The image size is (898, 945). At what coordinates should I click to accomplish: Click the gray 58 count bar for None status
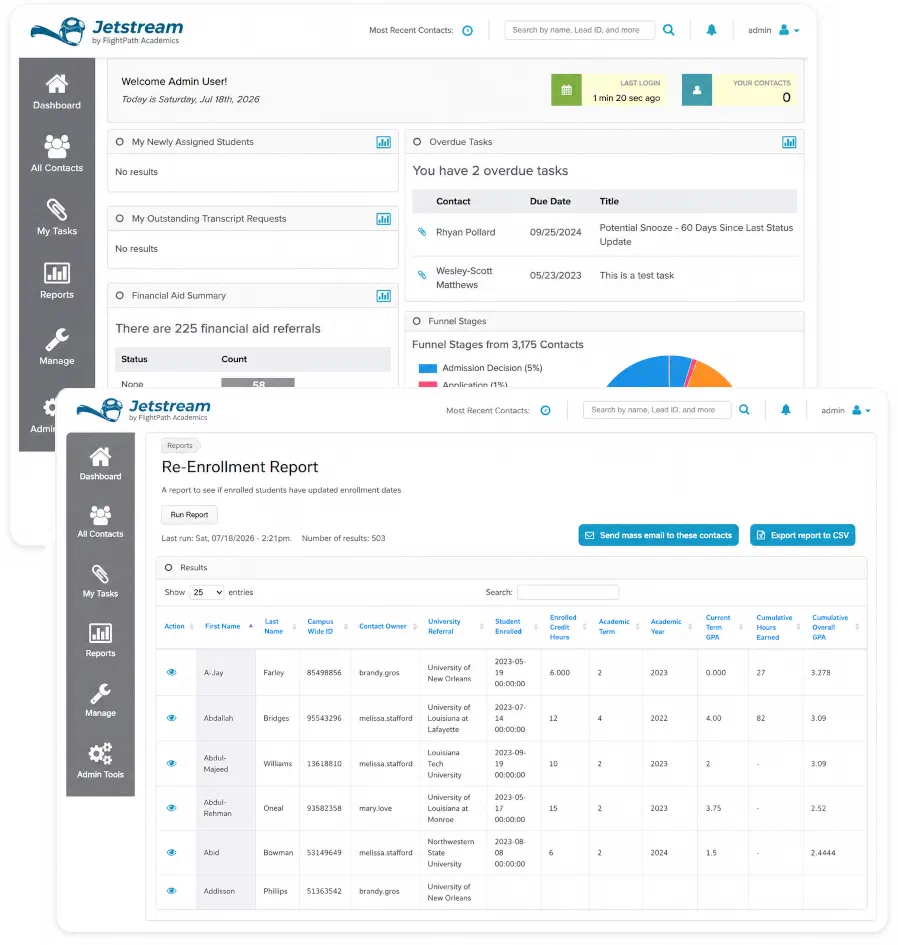(258, 383)
